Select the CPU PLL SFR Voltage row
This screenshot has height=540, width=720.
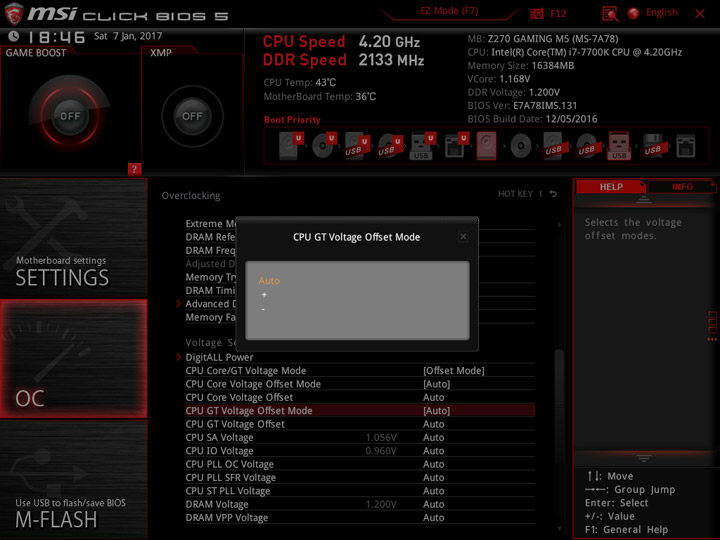(360, 477)
